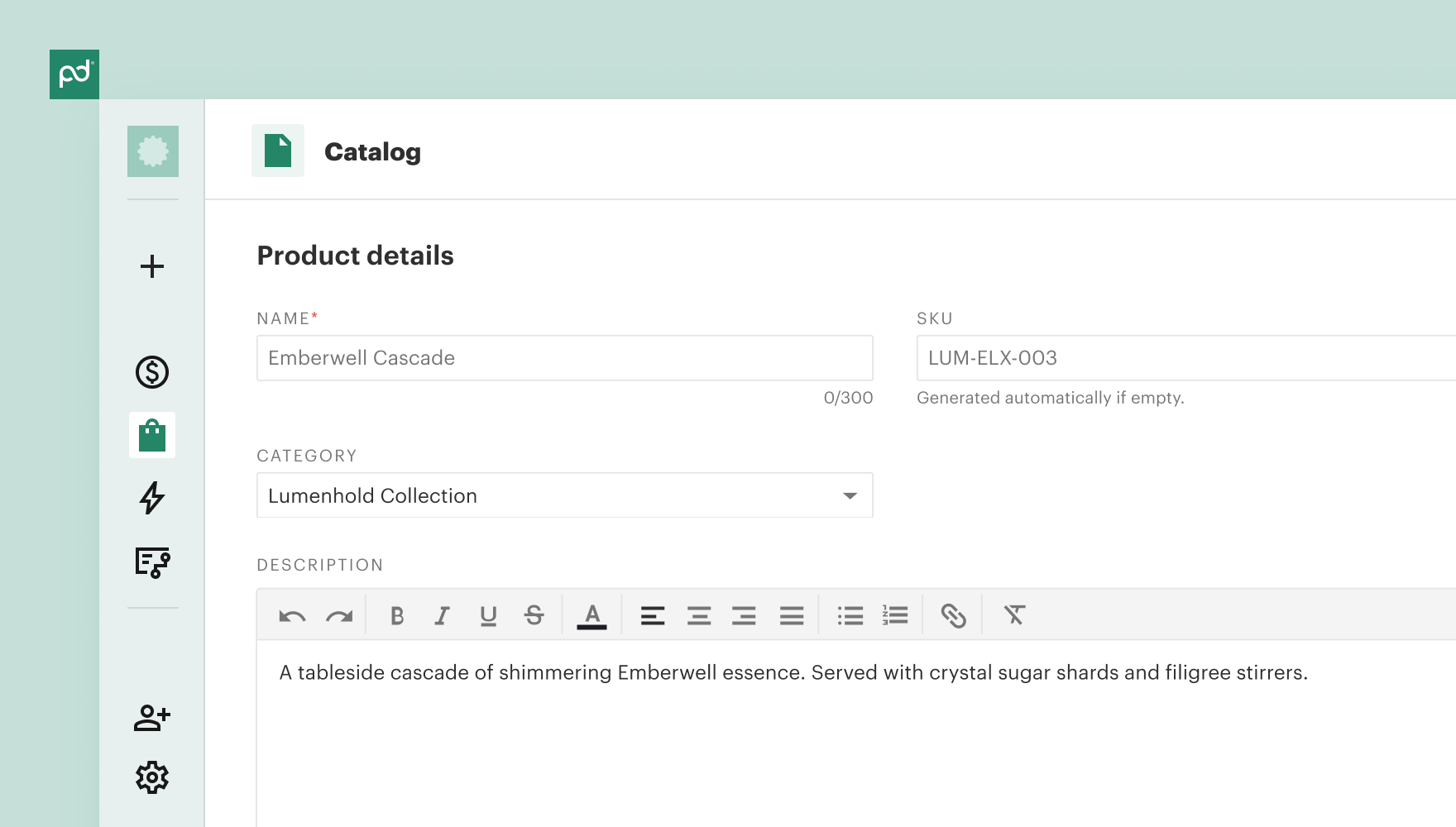1456x827 pixels.
Task: Click the PandaDoc logo icon
Action: (74, 74)
